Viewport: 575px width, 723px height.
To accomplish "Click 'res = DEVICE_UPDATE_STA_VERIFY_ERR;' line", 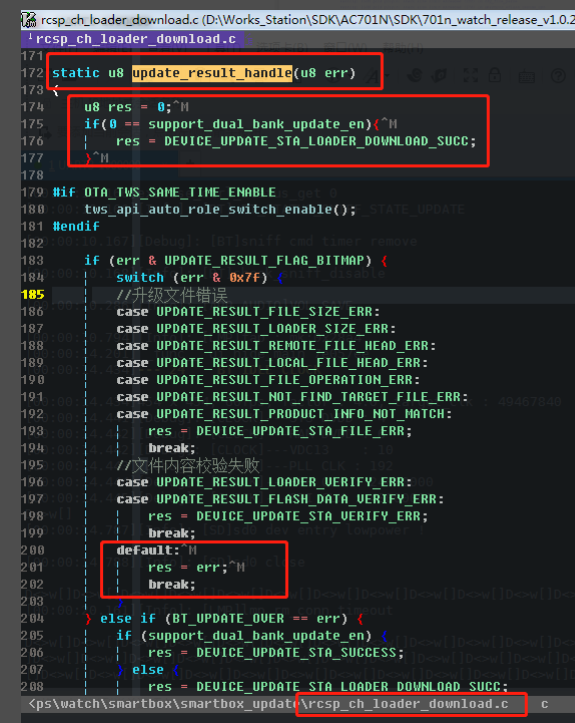I will pos(288,516).
